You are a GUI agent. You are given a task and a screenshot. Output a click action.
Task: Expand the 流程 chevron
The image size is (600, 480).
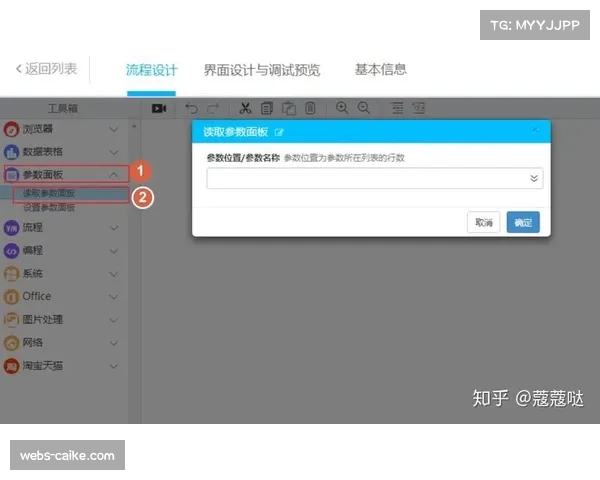(114, 228)
